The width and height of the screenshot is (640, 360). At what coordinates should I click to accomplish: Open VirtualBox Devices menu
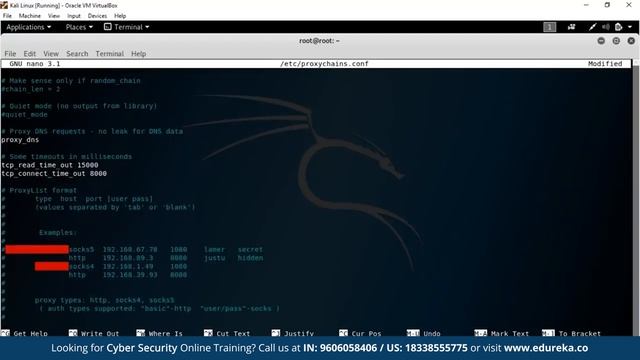point(97,16)
